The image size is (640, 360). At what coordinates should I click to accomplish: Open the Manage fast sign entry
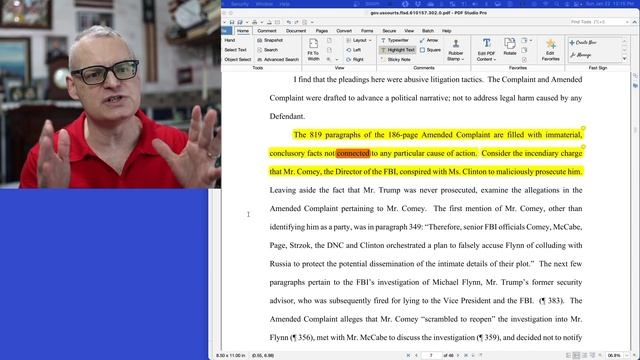581,55
